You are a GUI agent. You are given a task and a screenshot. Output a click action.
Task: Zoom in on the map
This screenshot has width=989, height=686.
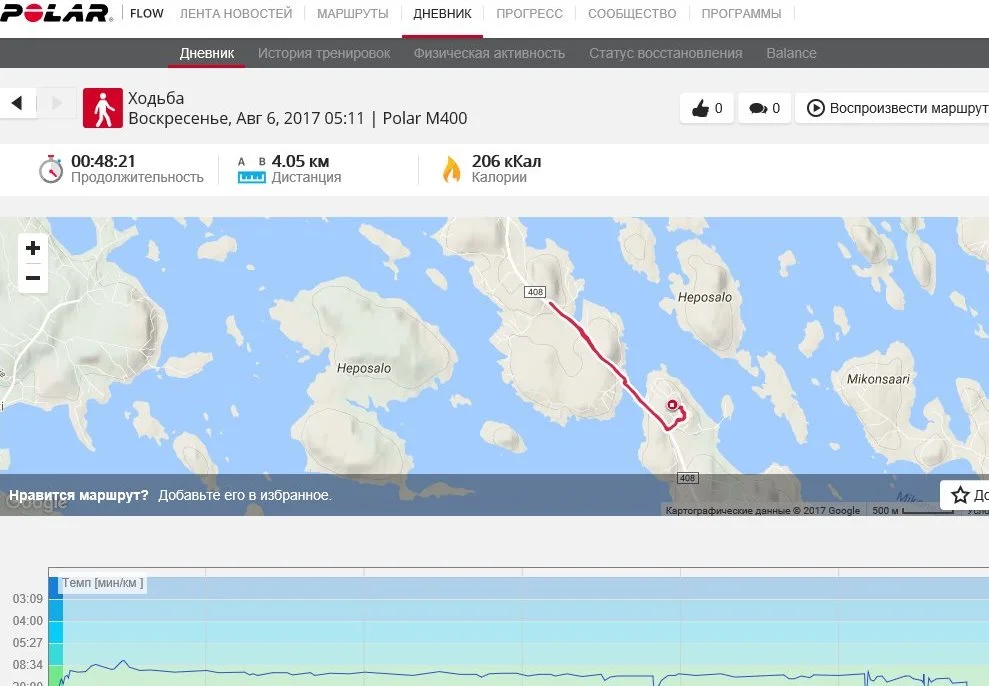pyautogui.click(x=33, y=248)
